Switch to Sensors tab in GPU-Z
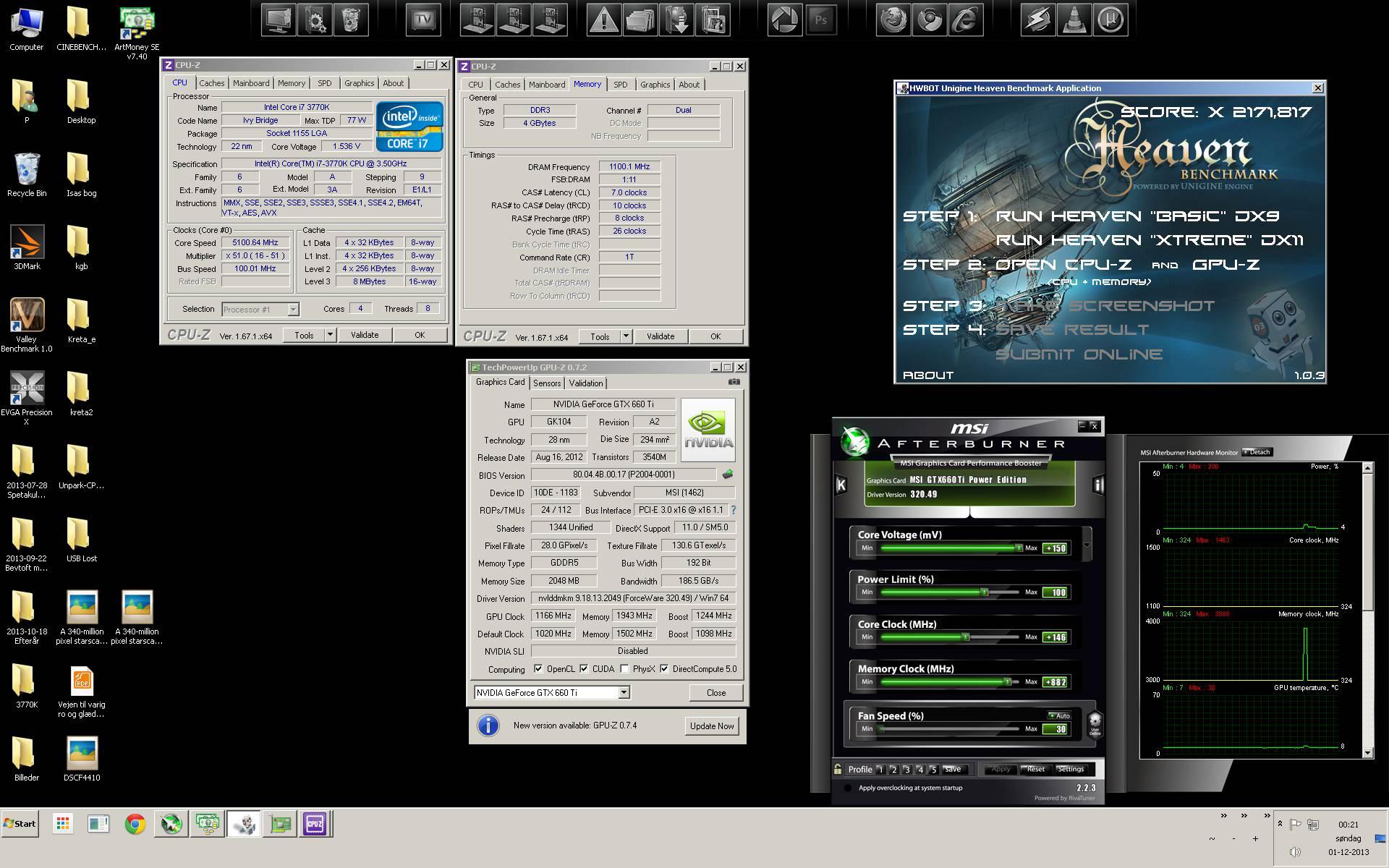Image resolution: width=1389 pixels, height=868 pixels. coord(547,383)
